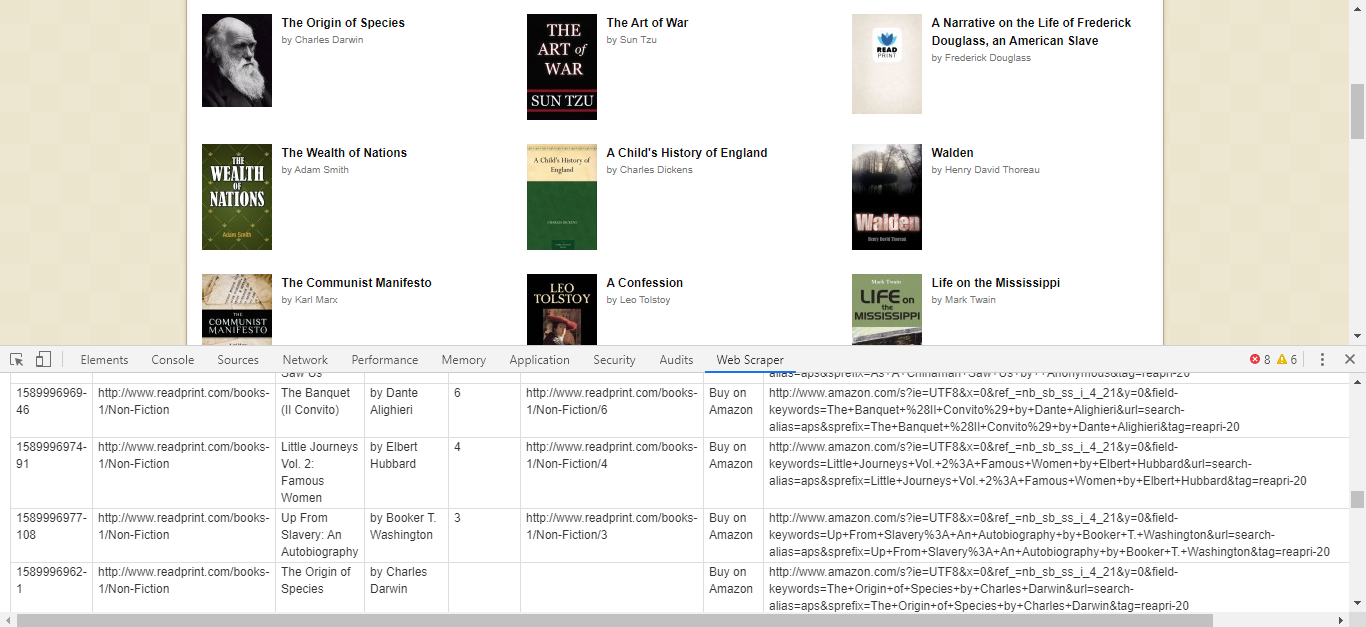This screenshot has width=1366, height=627.
Task: Open the Application tab
Action: point(539,360)
